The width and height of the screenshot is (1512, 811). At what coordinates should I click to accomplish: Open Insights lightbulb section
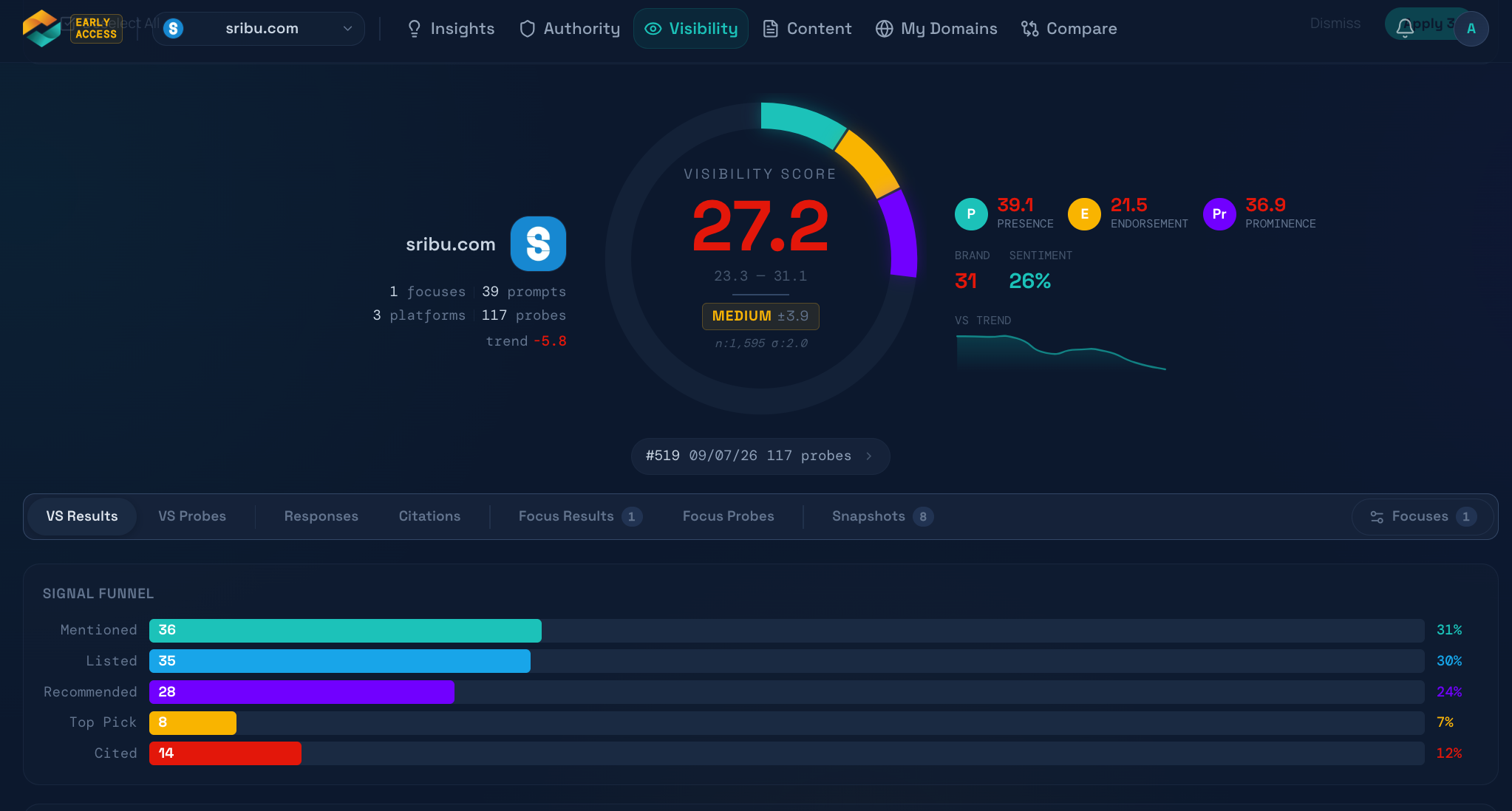click(x=451, y=29)
